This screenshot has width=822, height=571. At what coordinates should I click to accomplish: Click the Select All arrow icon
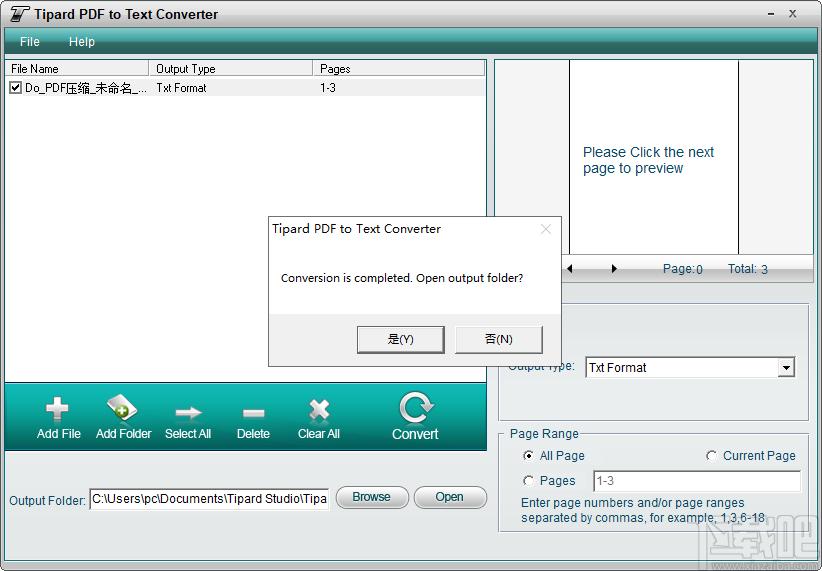tap(188, 413)
